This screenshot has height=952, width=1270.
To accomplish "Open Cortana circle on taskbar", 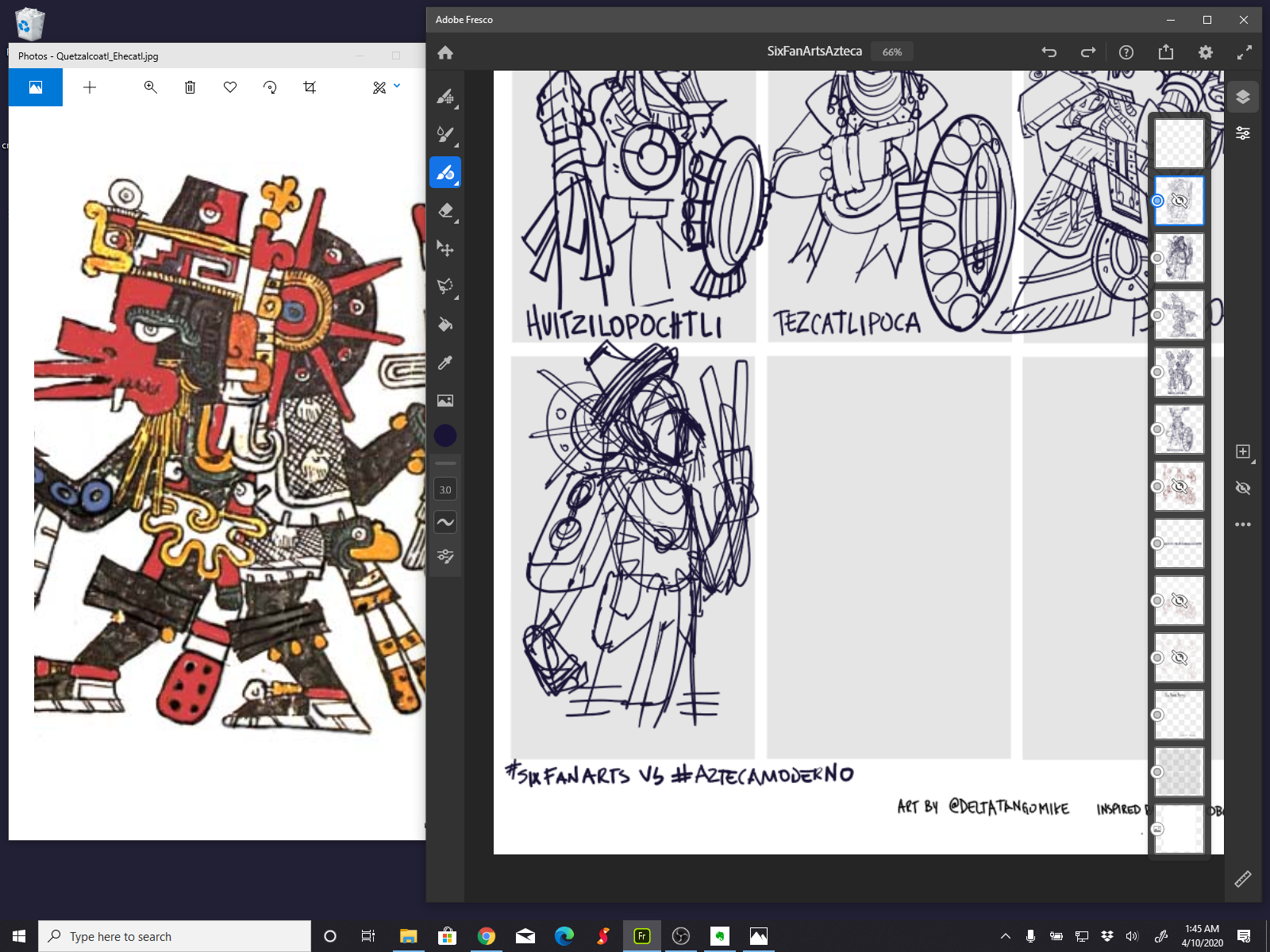I will point(330,936).
